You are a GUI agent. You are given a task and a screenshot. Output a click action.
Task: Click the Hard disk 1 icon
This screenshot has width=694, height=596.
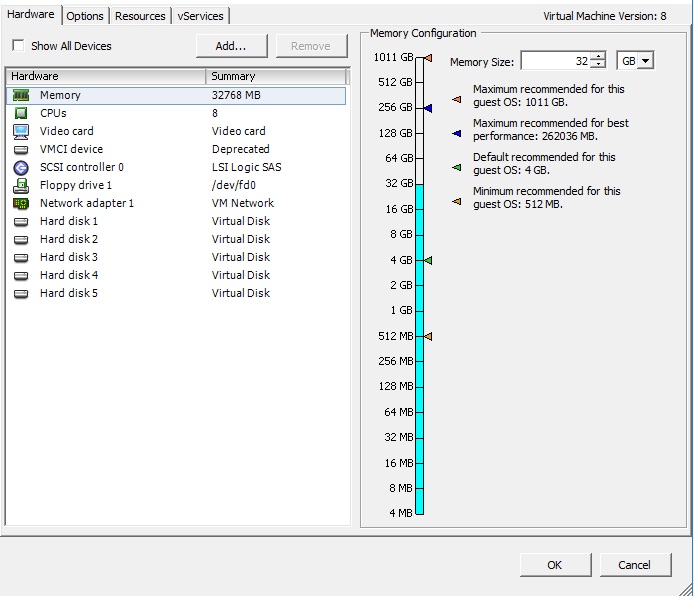click(x=21, y=222)
